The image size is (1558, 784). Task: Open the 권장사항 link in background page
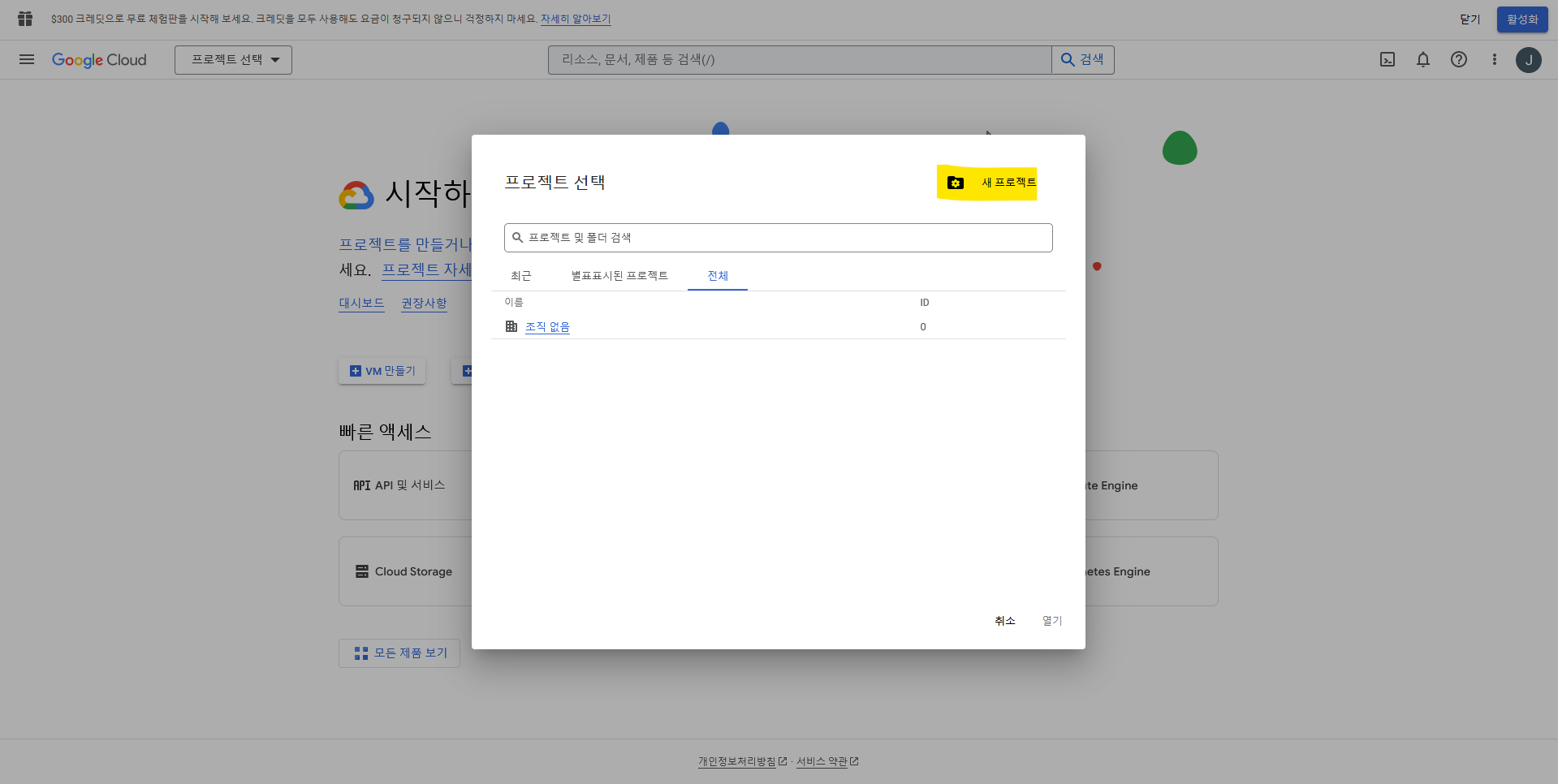click(x=424, y=304)
